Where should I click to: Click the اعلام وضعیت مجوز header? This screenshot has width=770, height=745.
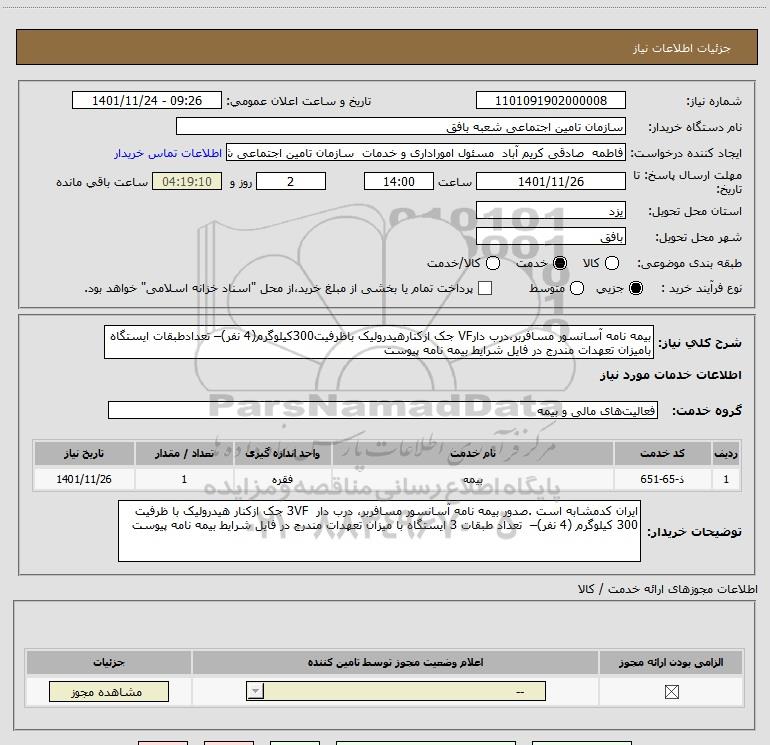[x=395, y=662]
